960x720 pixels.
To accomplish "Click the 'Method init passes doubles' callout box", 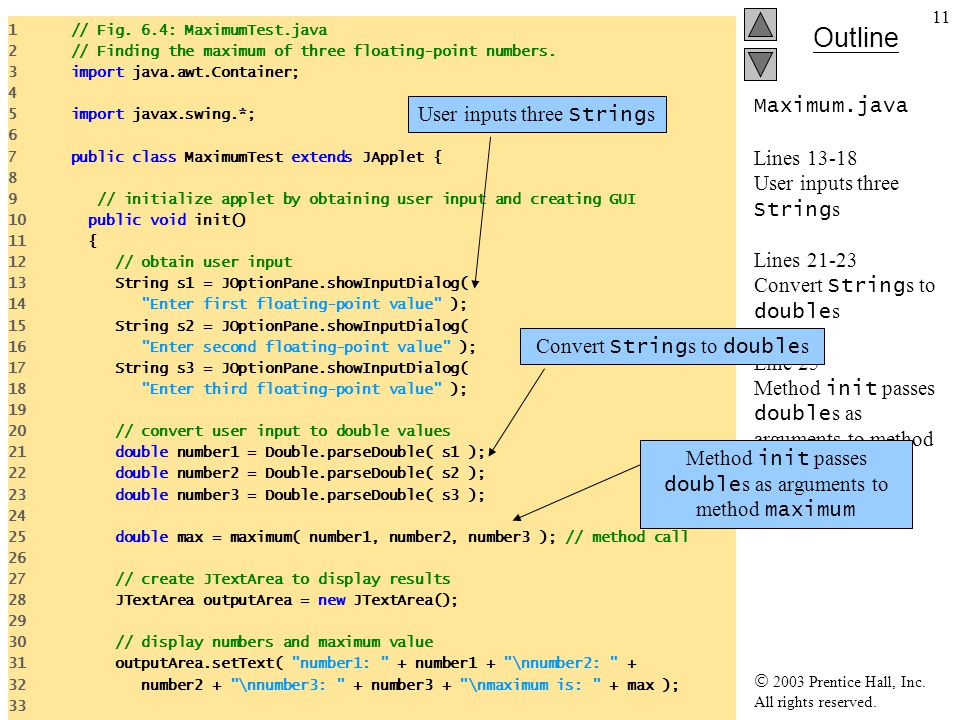I will (x=776, y=484).
